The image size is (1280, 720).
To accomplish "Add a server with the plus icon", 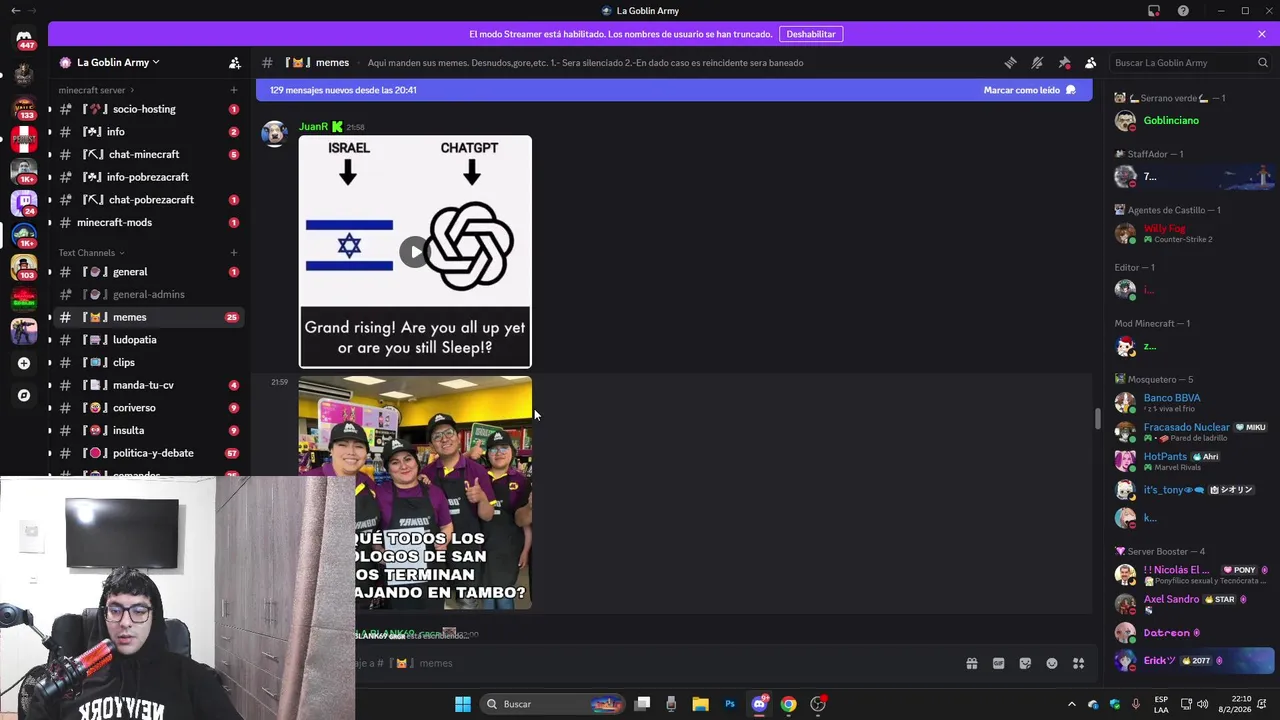I will [24, 363].
